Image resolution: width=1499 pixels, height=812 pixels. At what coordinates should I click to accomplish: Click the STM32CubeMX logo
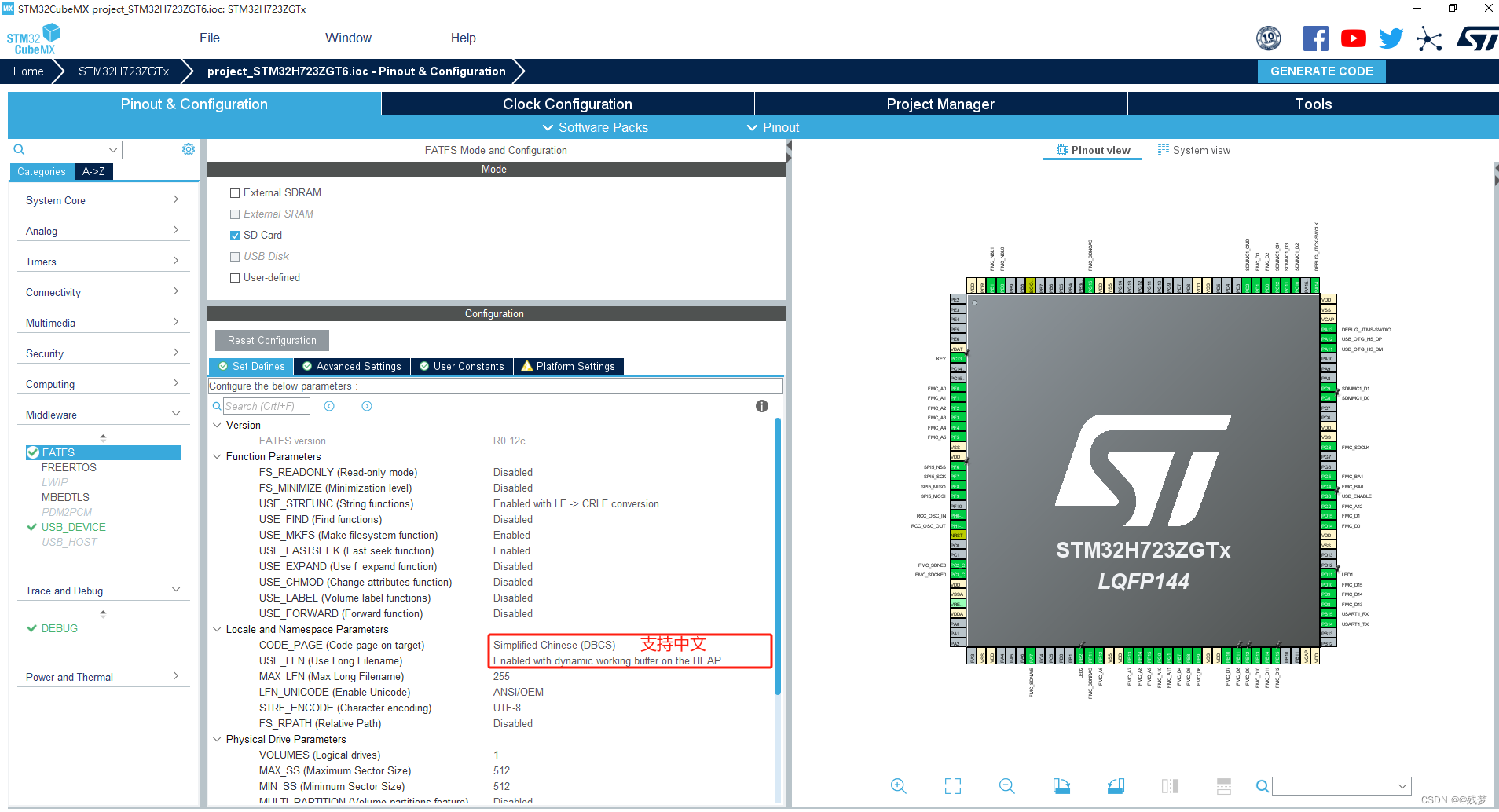[x=33, y=39]
